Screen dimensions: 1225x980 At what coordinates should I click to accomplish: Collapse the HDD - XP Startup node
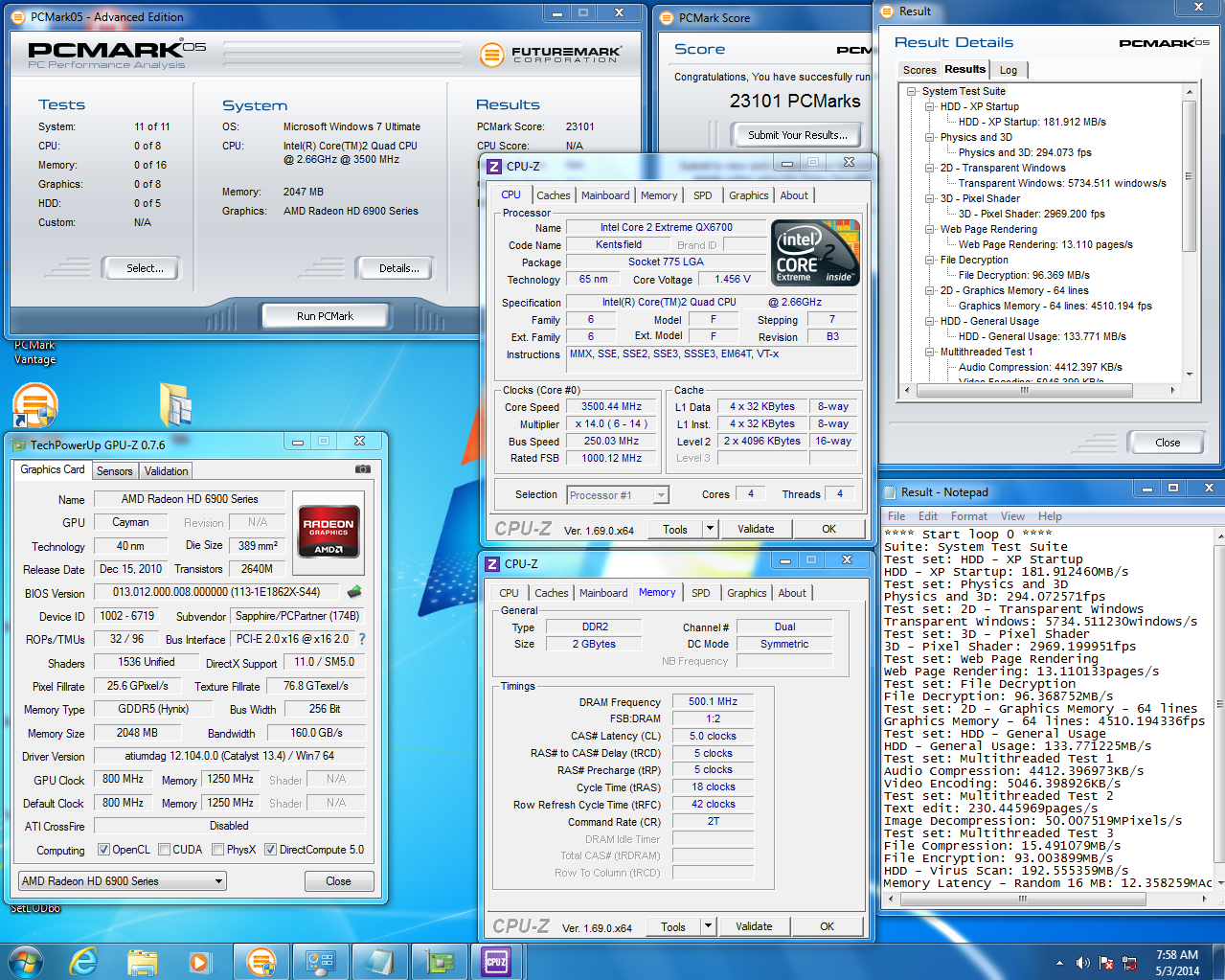929,107
